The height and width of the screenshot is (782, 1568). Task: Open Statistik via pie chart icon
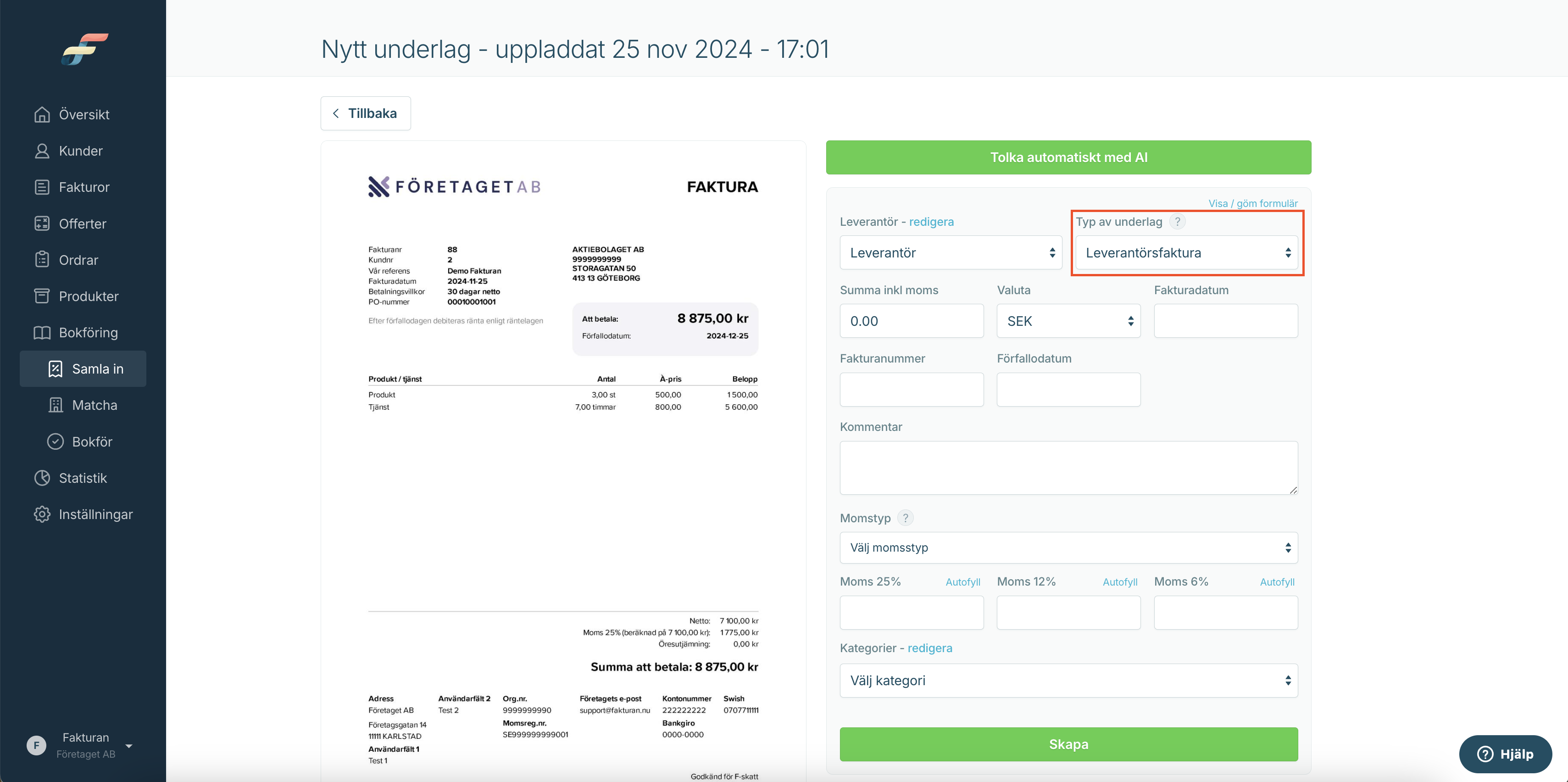tap(42, 478)
